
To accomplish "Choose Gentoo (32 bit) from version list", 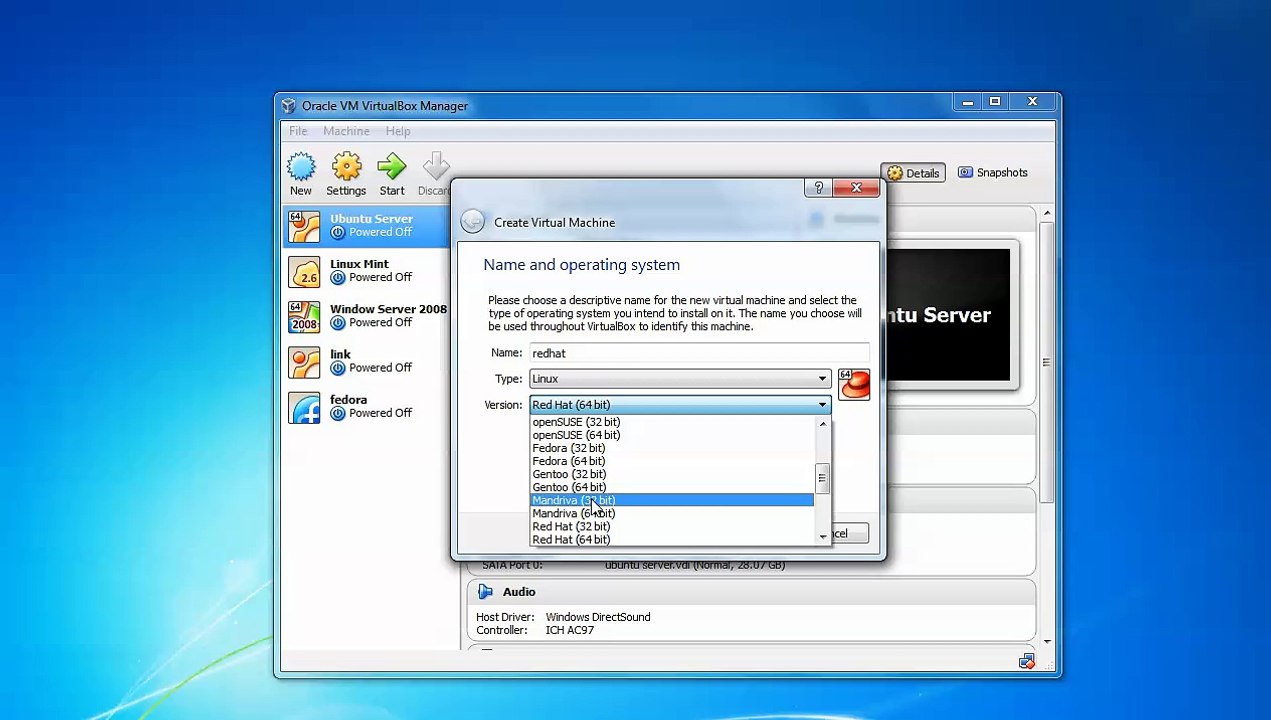I will pyautogui.click(x=672, y=474).
